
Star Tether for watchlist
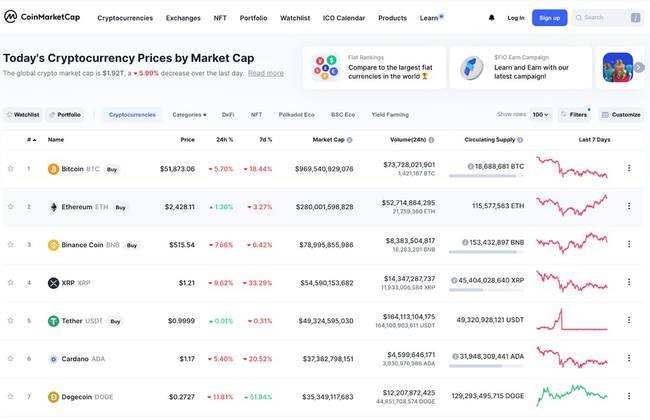[11, 320]
